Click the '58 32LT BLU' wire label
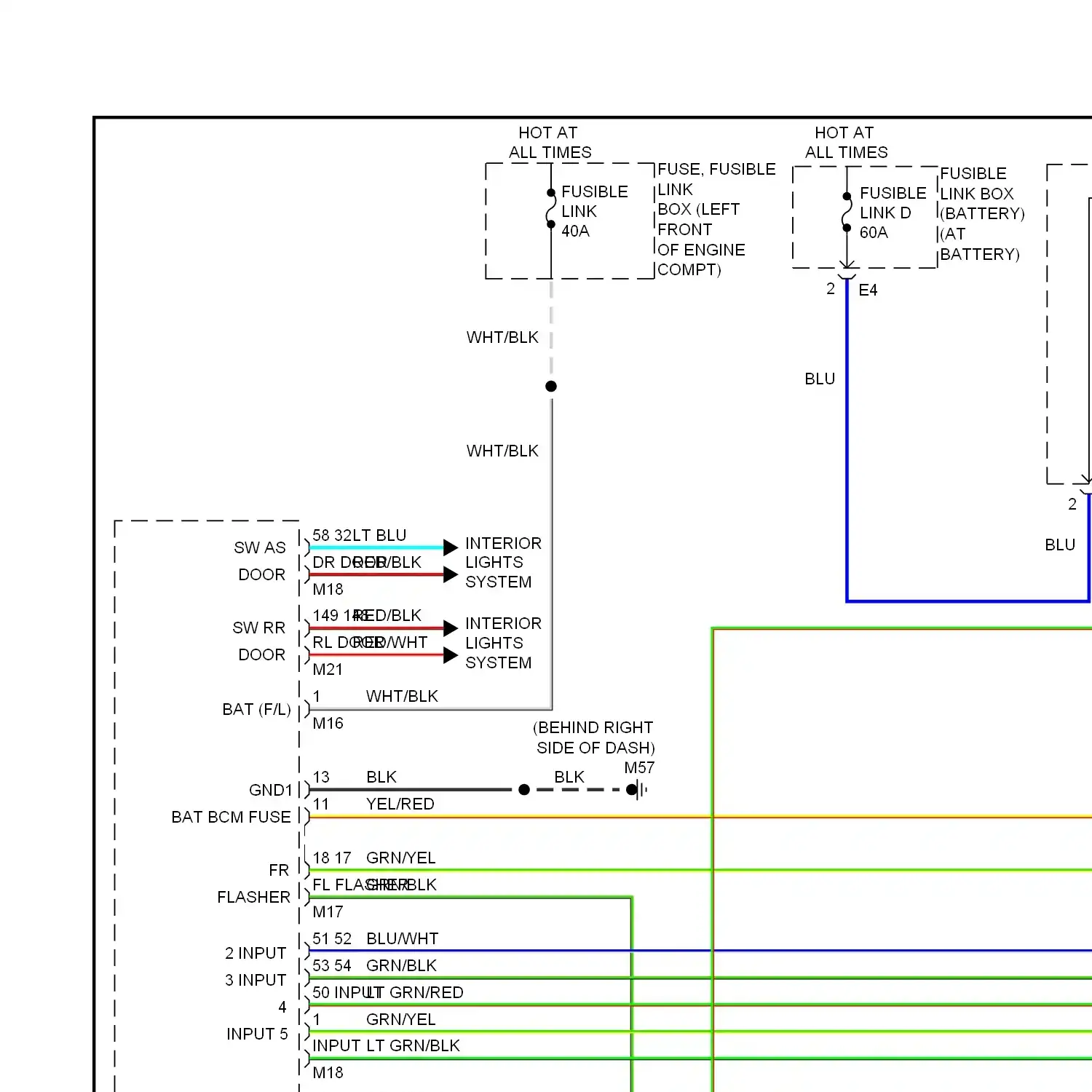1092x1092 pixels. point(360,536)
